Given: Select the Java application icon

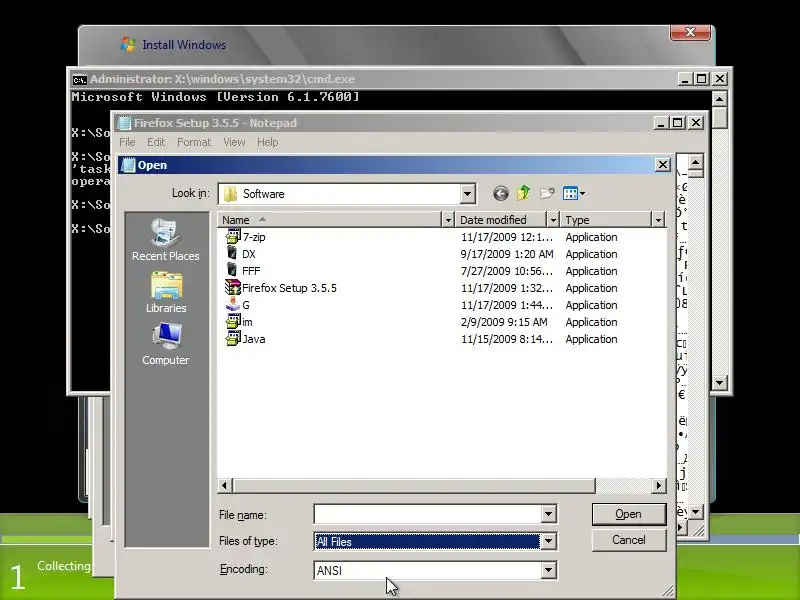Looking at the screenshot, I should tap(233, 339).
